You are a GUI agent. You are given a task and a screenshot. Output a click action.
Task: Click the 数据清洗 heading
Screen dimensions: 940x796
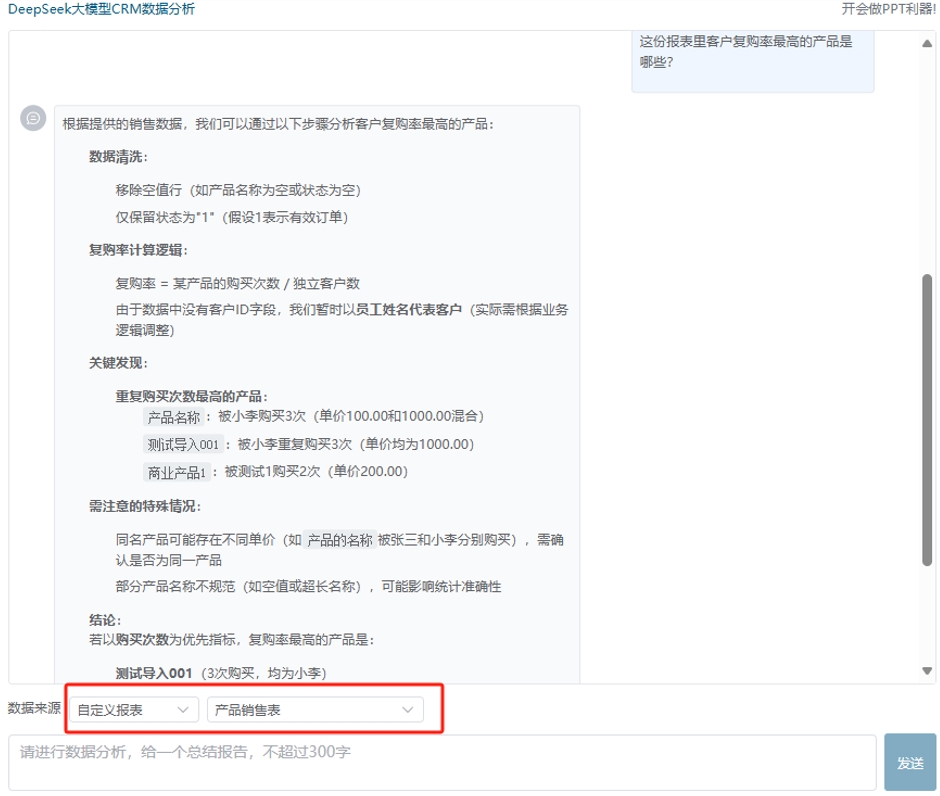click(x=118, y=157)
